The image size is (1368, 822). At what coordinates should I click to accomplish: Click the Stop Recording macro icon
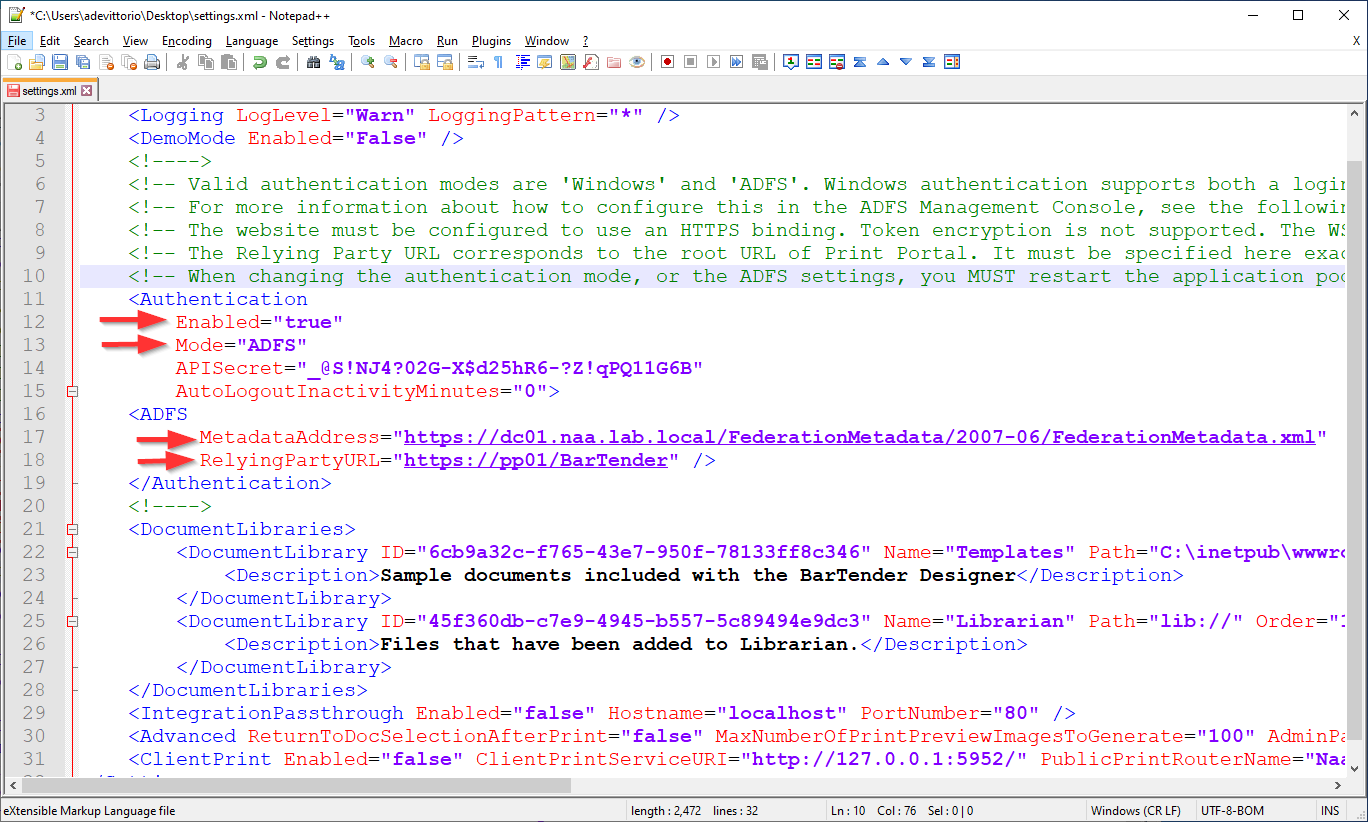coord(690,62)
